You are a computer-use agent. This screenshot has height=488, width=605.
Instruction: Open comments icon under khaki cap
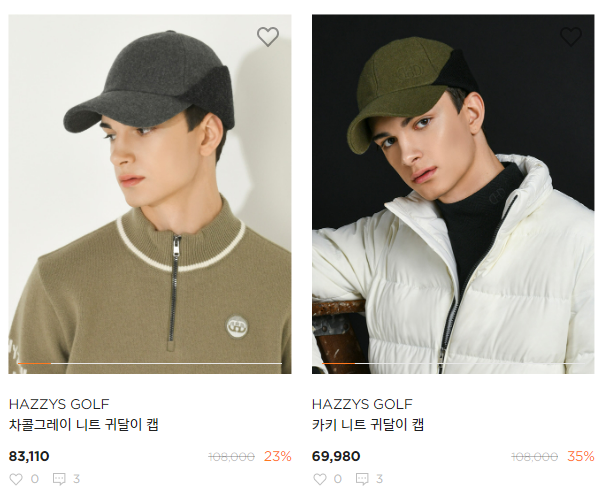pos(362,479)
